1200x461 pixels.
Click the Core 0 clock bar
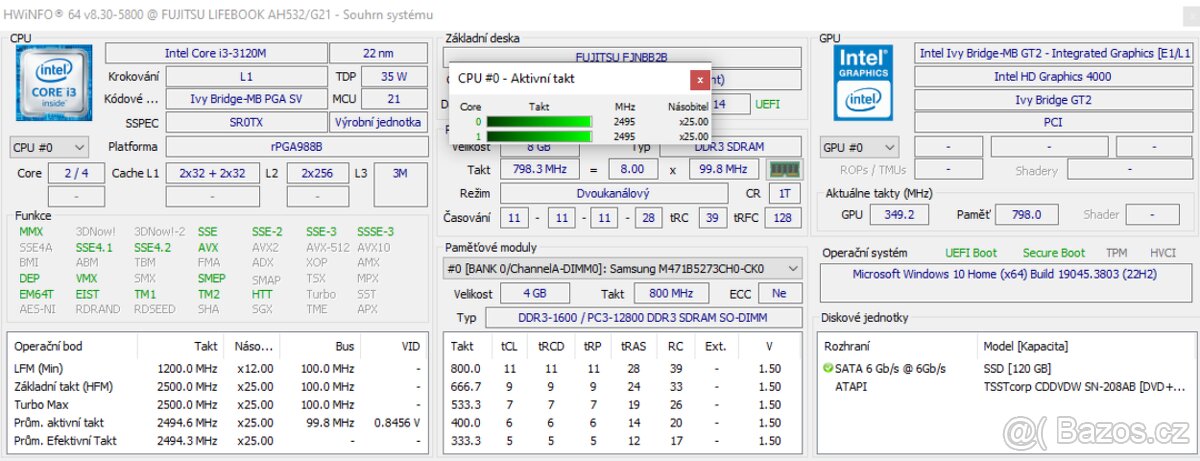pos(539,122)
